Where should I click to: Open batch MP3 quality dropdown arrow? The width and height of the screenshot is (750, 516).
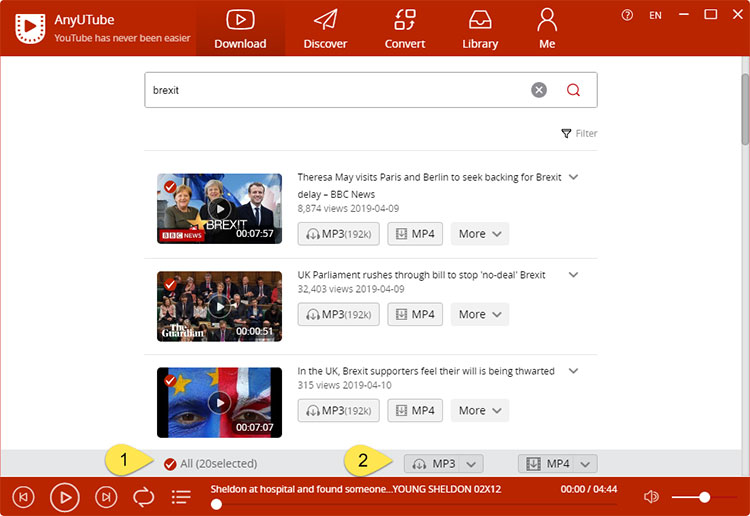coord(471,464)
